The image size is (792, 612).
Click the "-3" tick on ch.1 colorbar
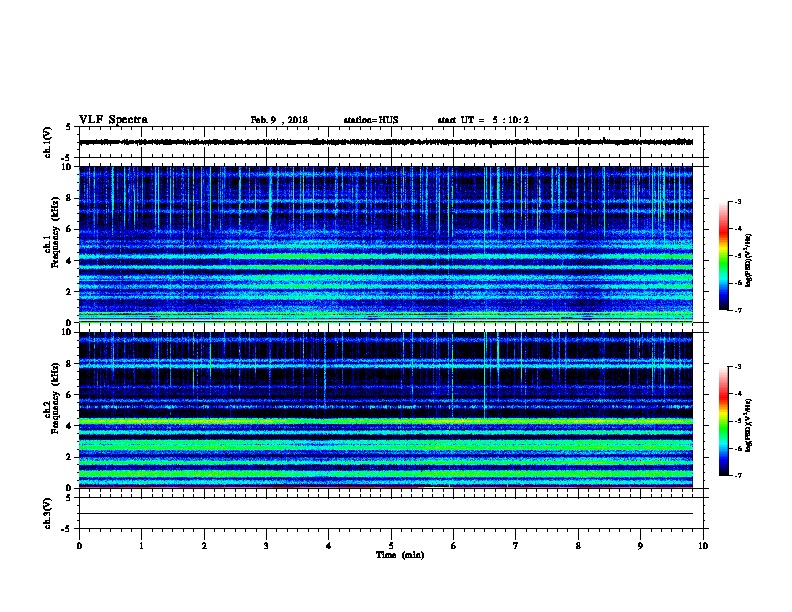point(737,202)
